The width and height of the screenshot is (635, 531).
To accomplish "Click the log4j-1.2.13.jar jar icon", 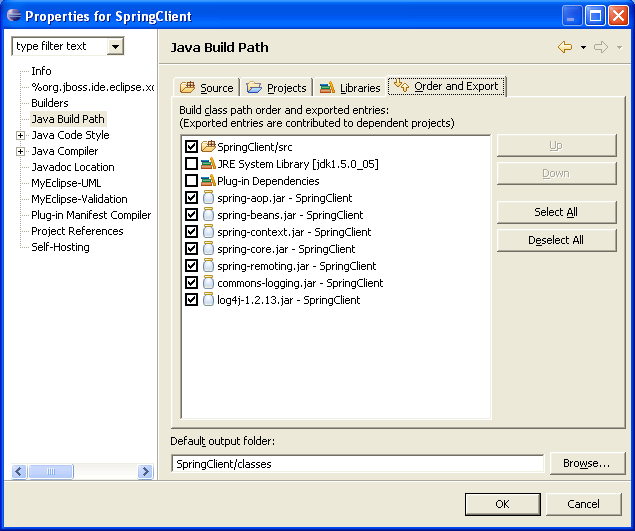I will coord(208,299).
